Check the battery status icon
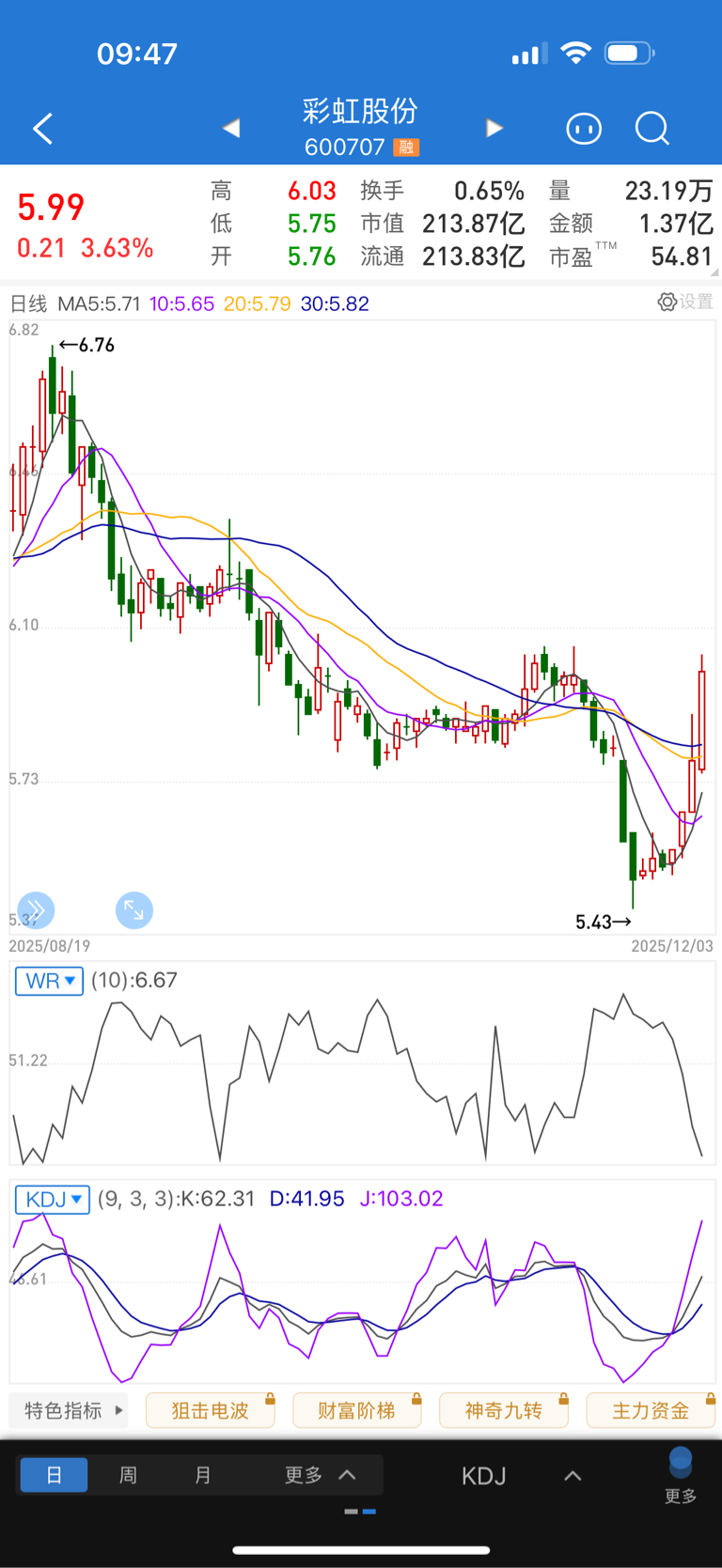Viewport: 722px width, 1568px height. [629, 54]
